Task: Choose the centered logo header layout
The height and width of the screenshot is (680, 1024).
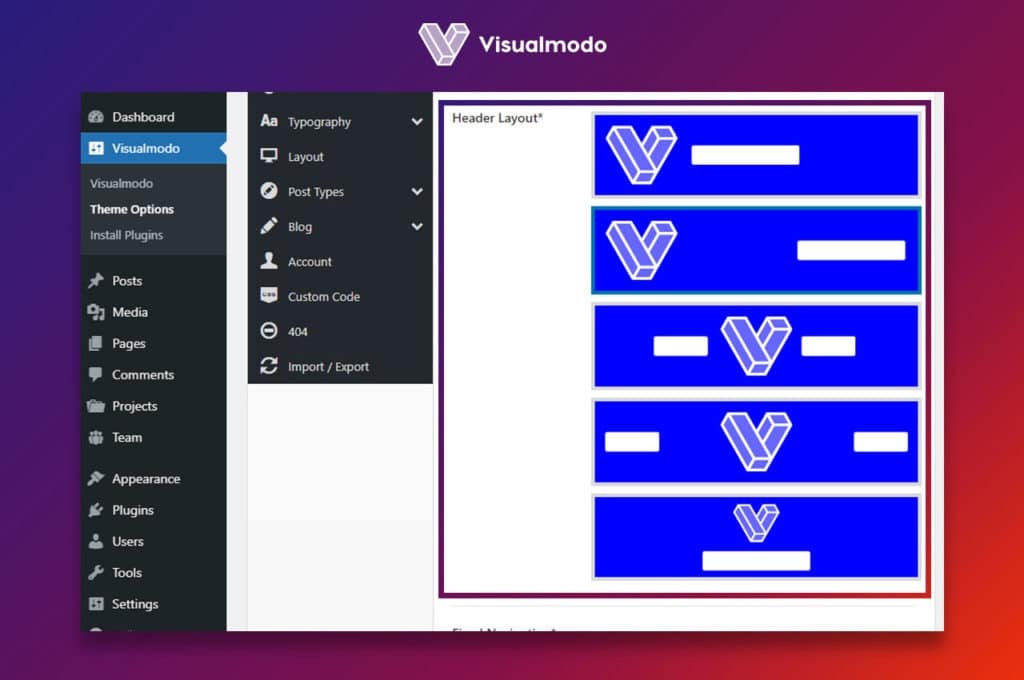Action: coord(756,345)
